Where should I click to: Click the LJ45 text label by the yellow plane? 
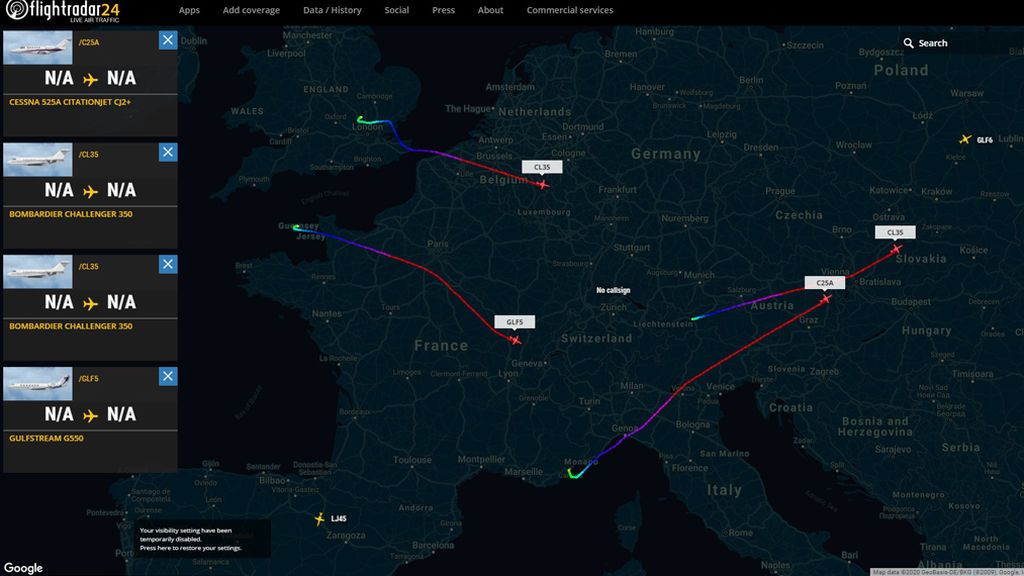339,519
